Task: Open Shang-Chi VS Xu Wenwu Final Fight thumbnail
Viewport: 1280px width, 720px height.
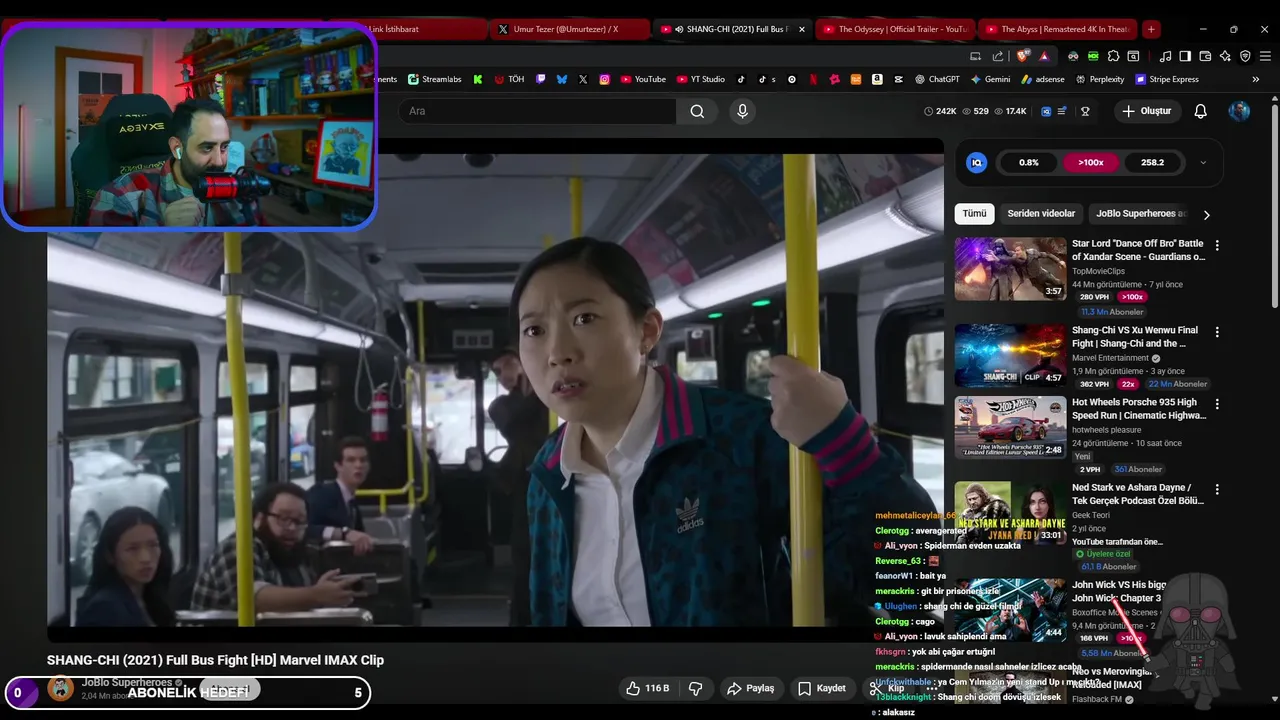Action: point(1010,355)
